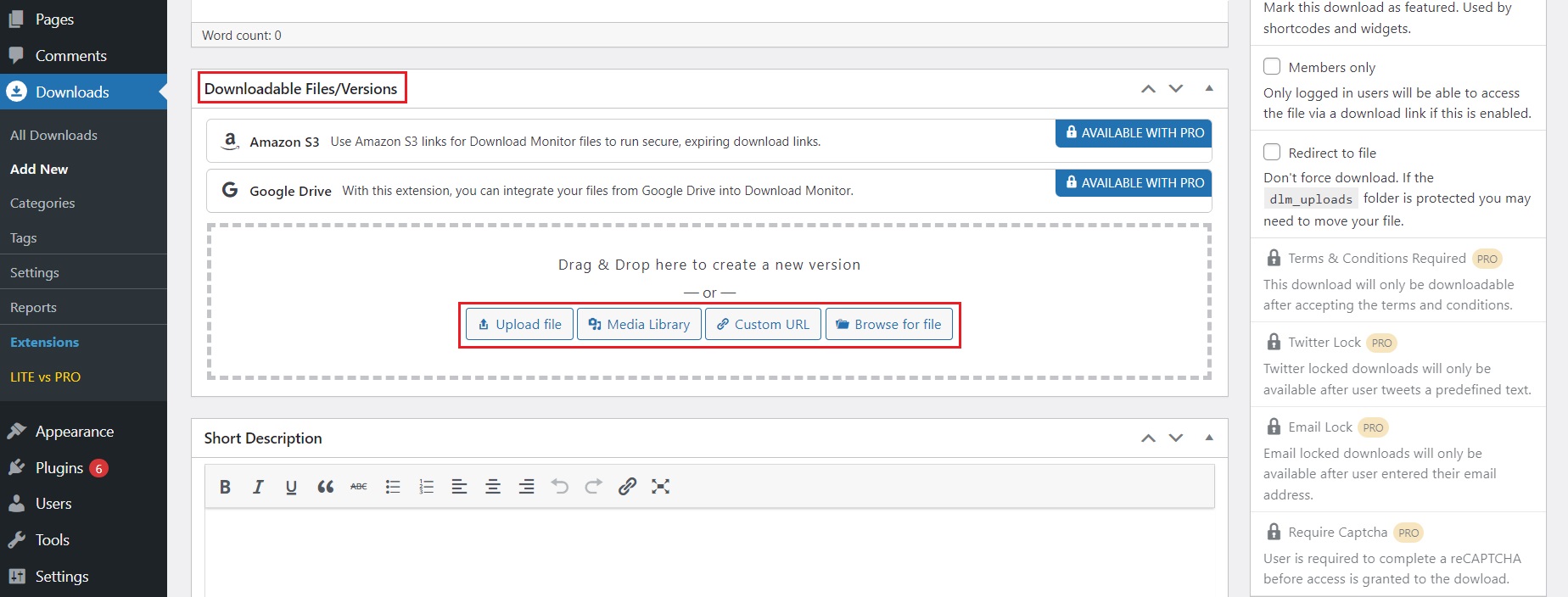Click the Require Captcha padlock icon
The width and height of the screenshot is (1568, 597).
1274,532
